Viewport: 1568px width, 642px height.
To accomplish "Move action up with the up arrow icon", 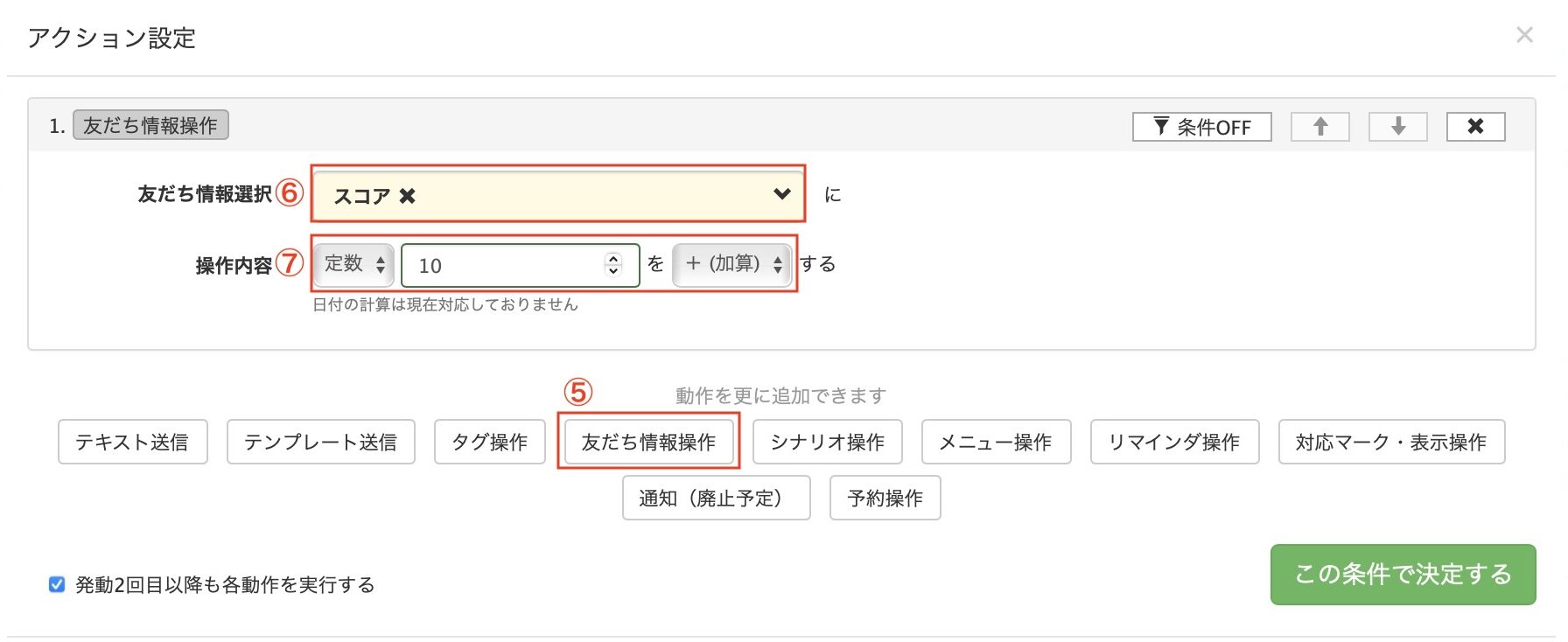I will [1320, 127].
